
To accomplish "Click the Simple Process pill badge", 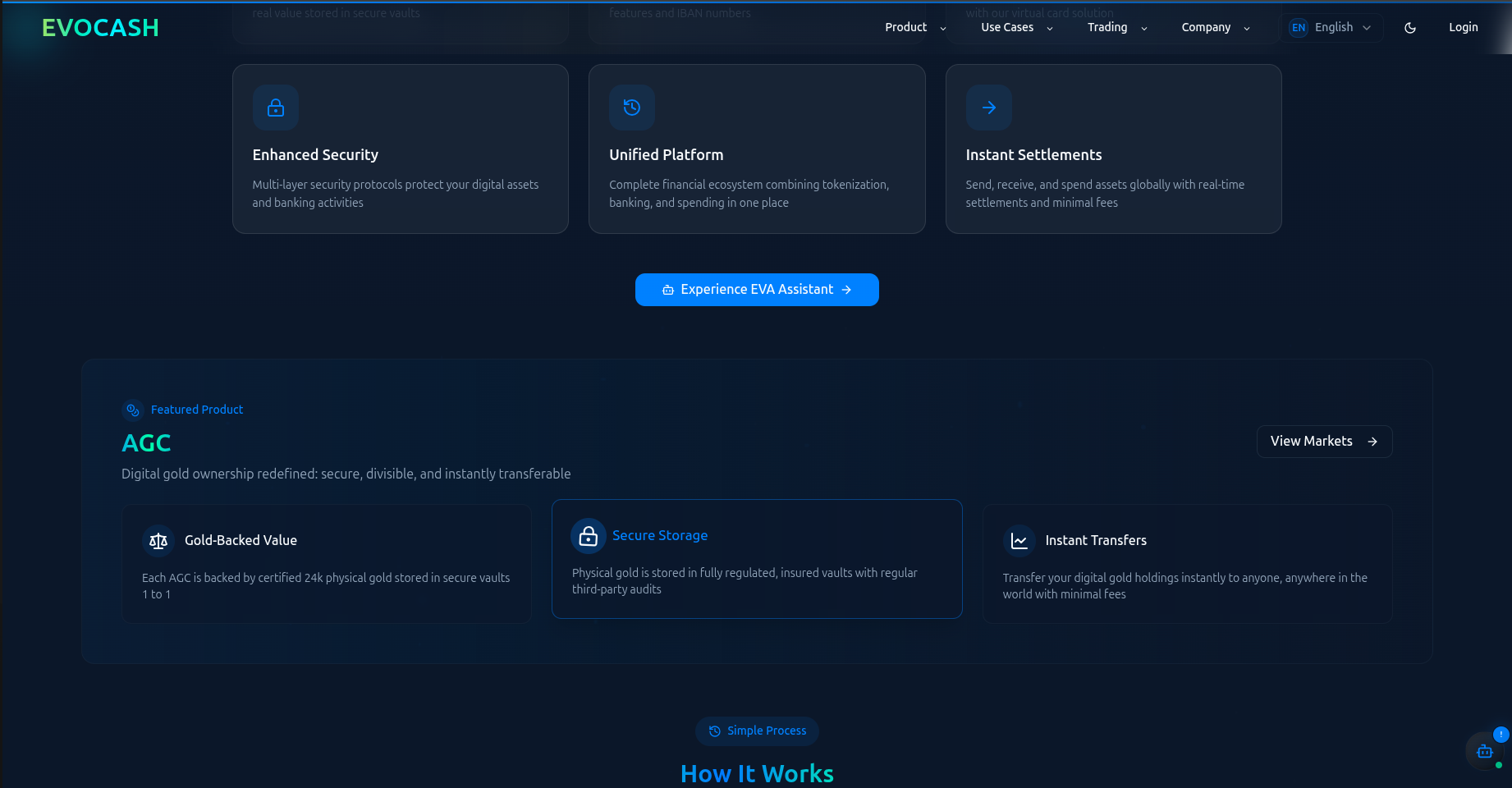I will coord(756,731).
